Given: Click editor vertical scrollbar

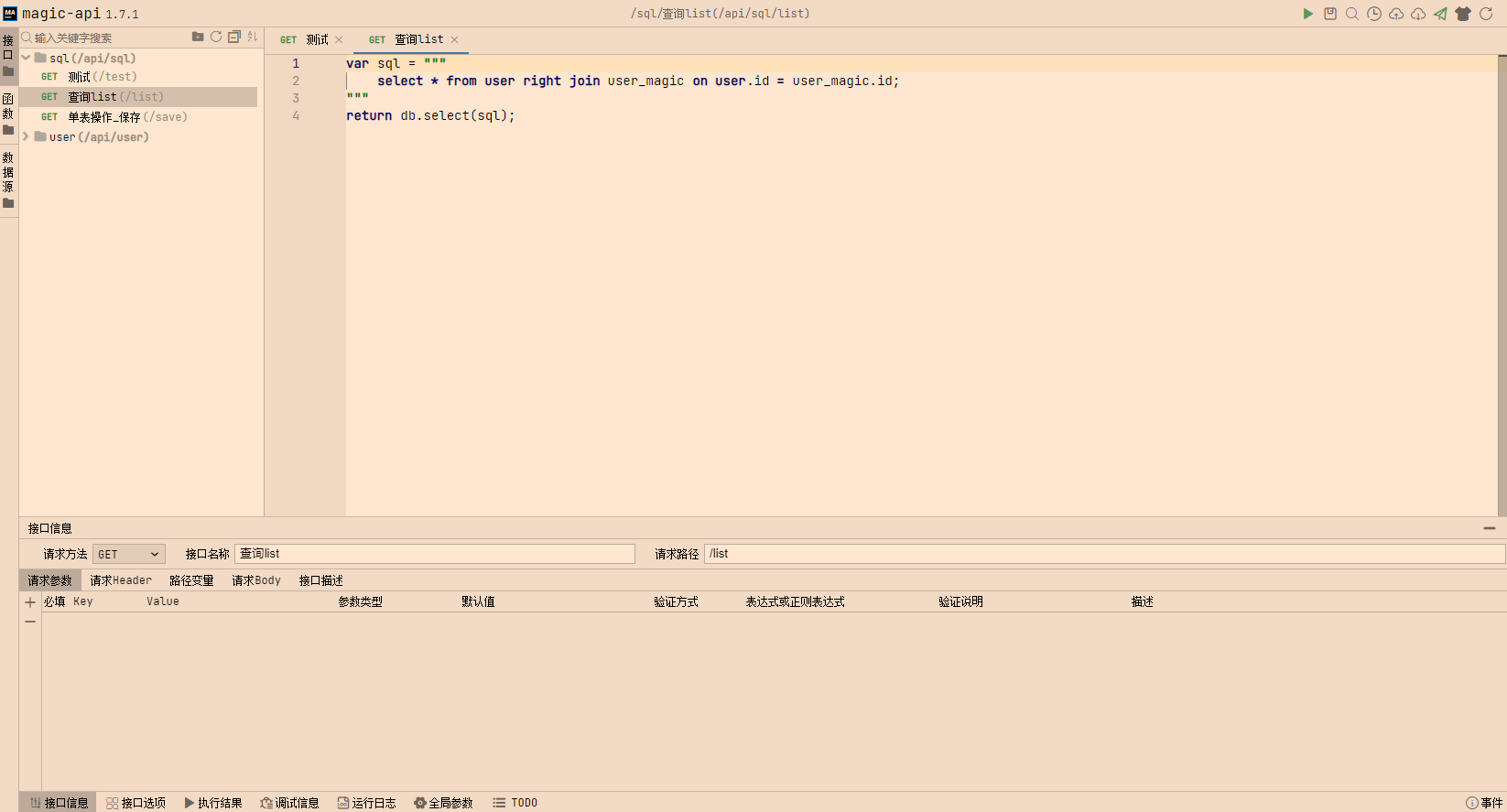Looking at the screenshot, I should coord(1502,286).
